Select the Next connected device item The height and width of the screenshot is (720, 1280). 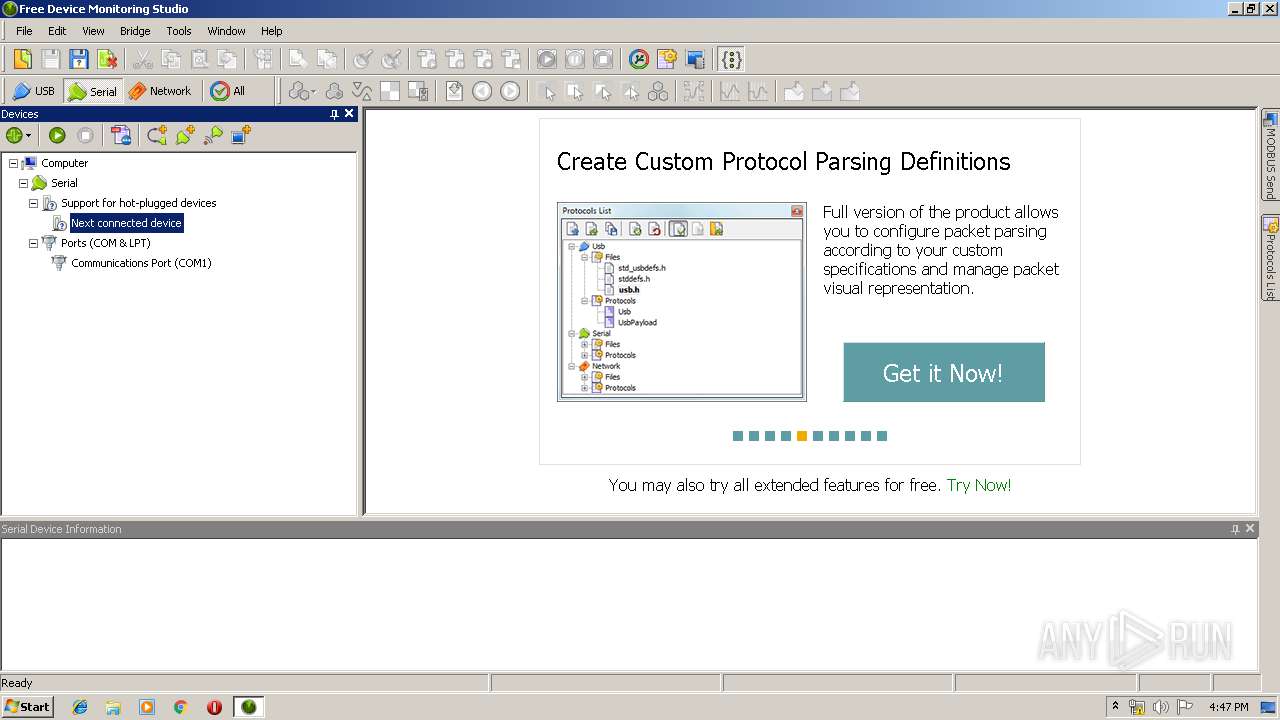click(126, 223)
